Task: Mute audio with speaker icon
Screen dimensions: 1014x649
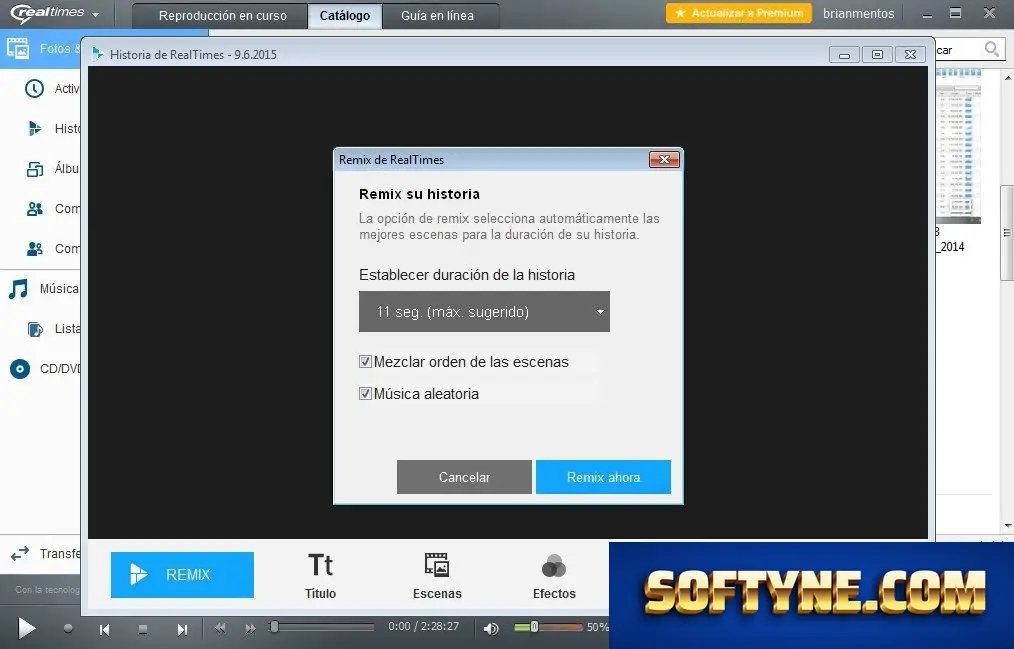Action: pyautogui.click(x=491, y=628)
